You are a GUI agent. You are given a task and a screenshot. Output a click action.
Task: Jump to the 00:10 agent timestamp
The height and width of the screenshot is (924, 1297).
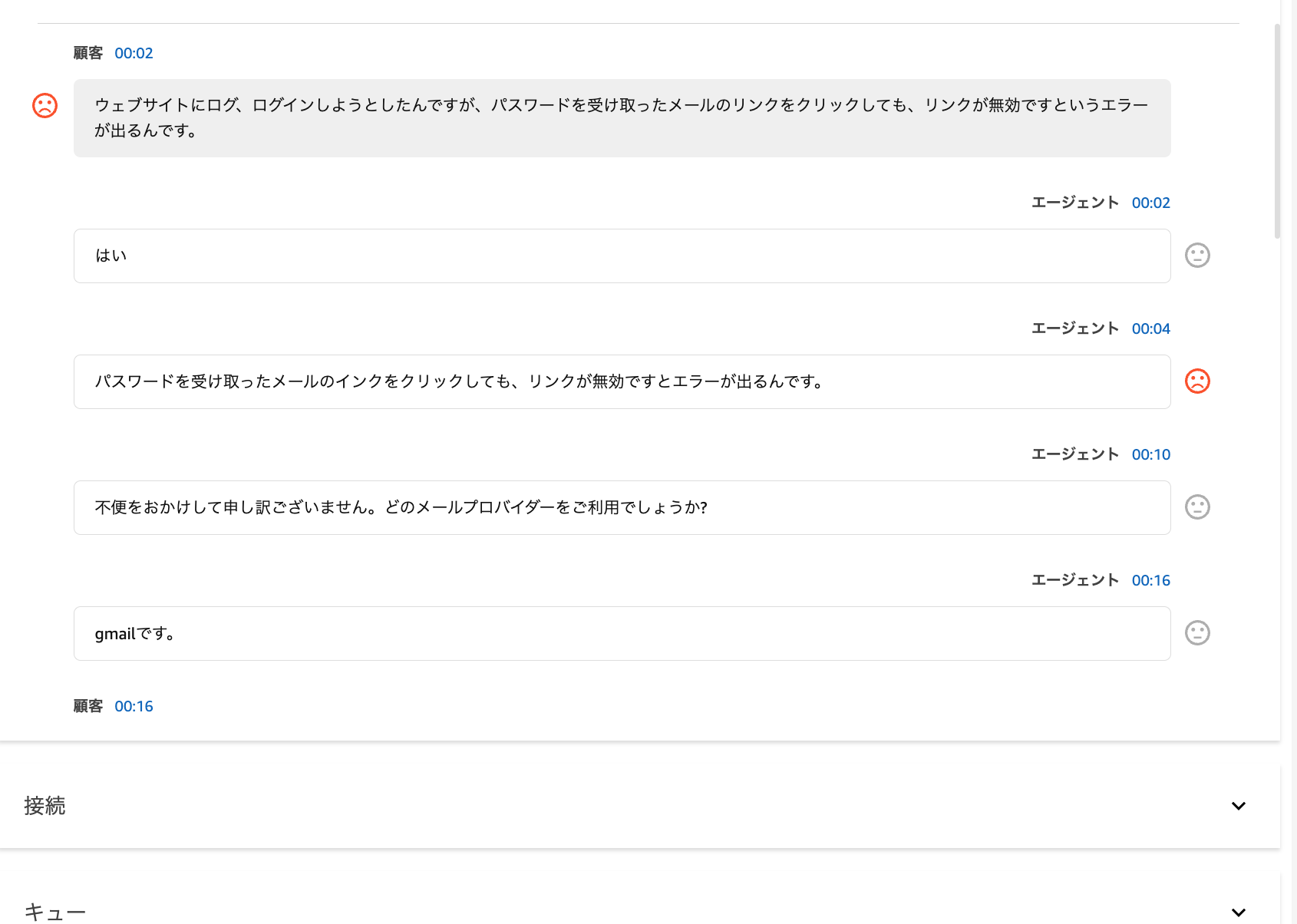click(x=1150, y=454)
